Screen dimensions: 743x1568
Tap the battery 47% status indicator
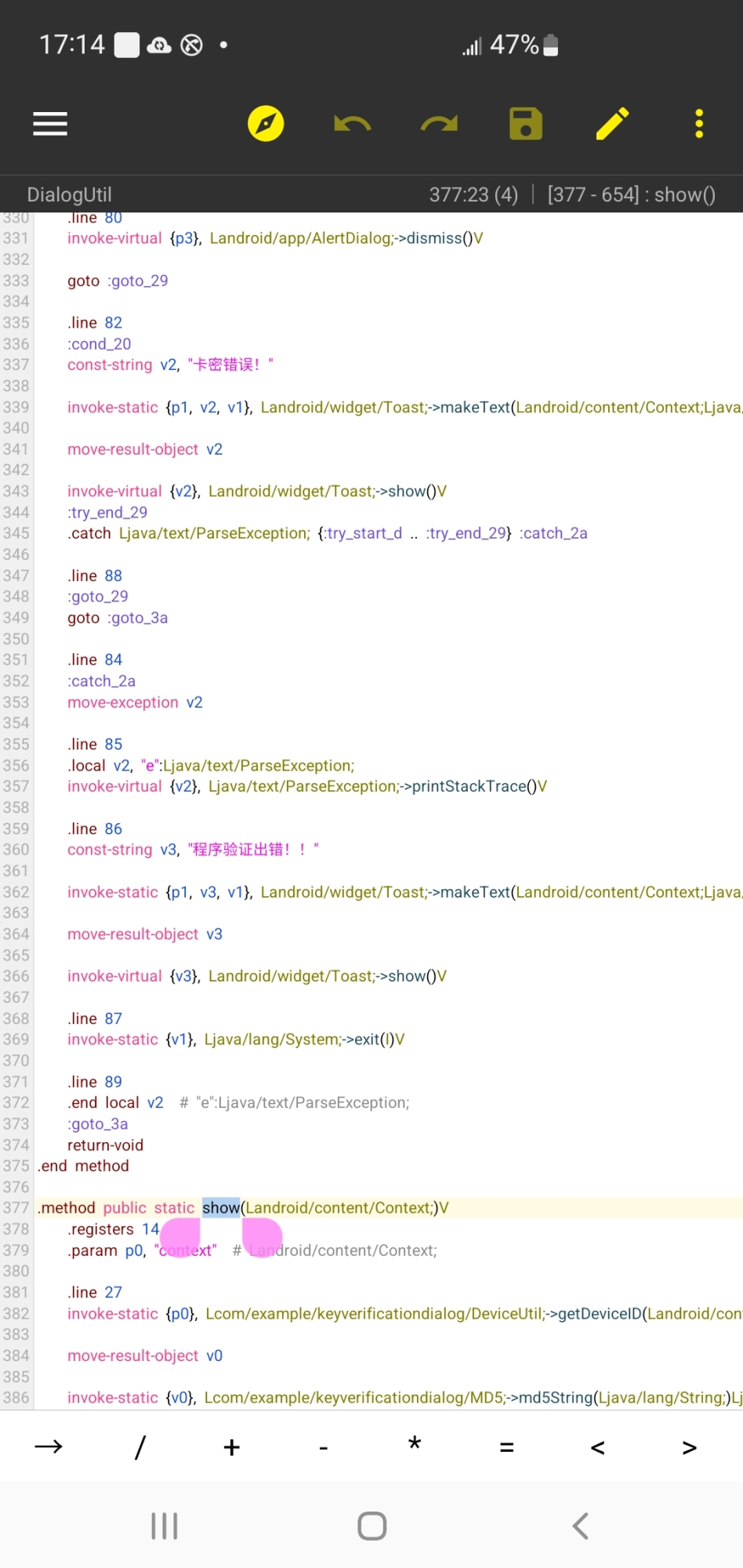(524, 45)
